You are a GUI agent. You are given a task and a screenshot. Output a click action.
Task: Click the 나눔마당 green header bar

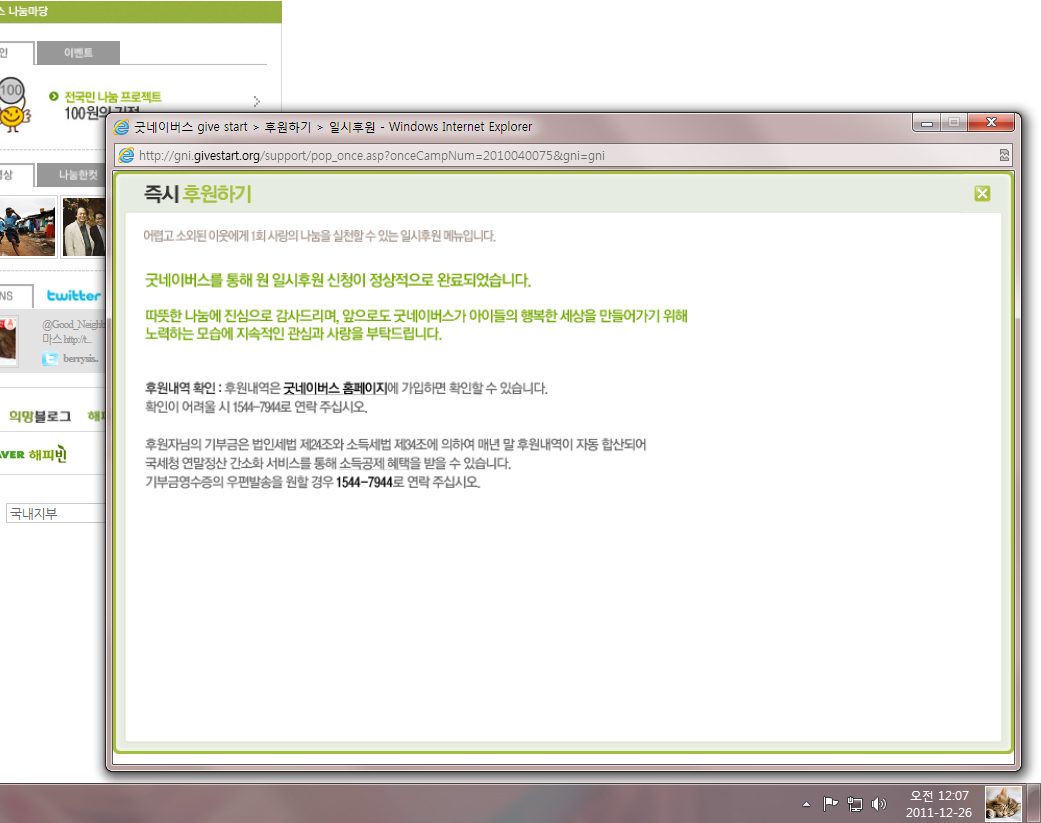point(141,11)
